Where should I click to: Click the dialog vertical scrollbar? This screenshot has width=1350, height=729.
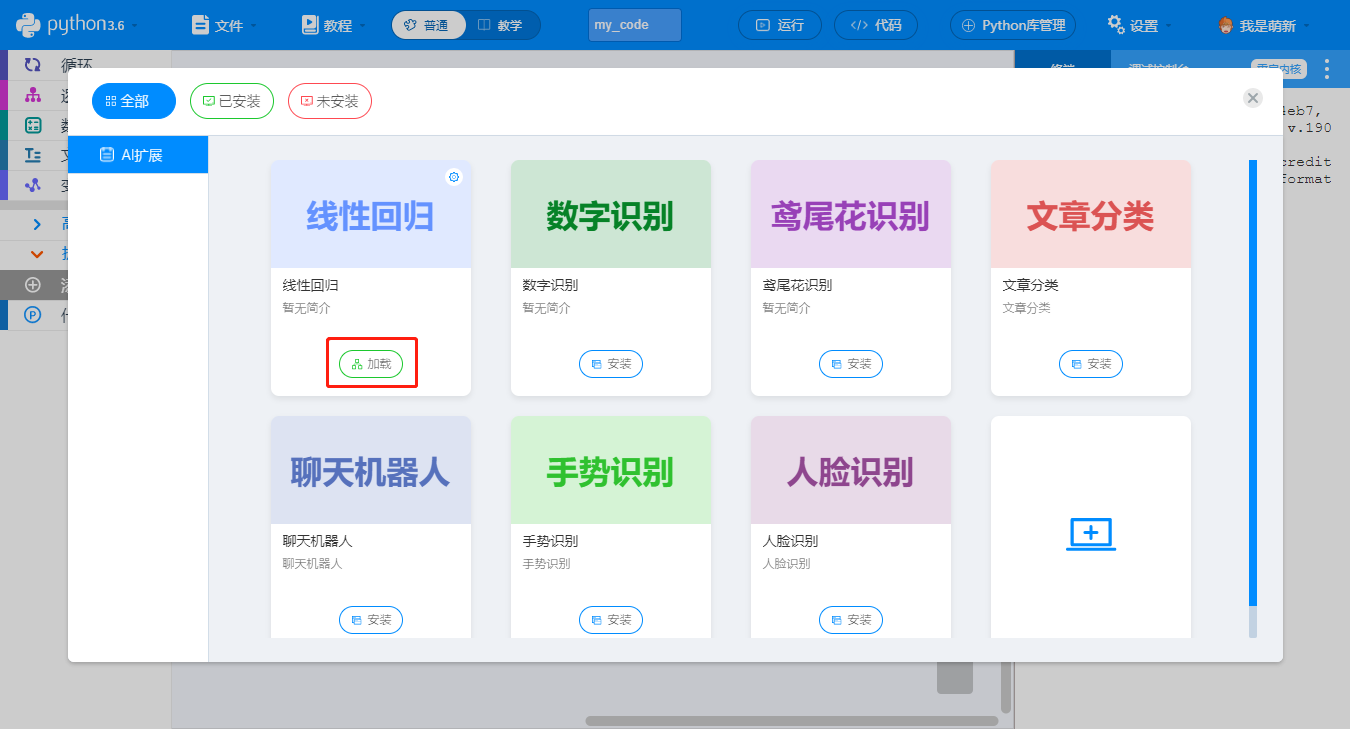tap(1253, 383)
